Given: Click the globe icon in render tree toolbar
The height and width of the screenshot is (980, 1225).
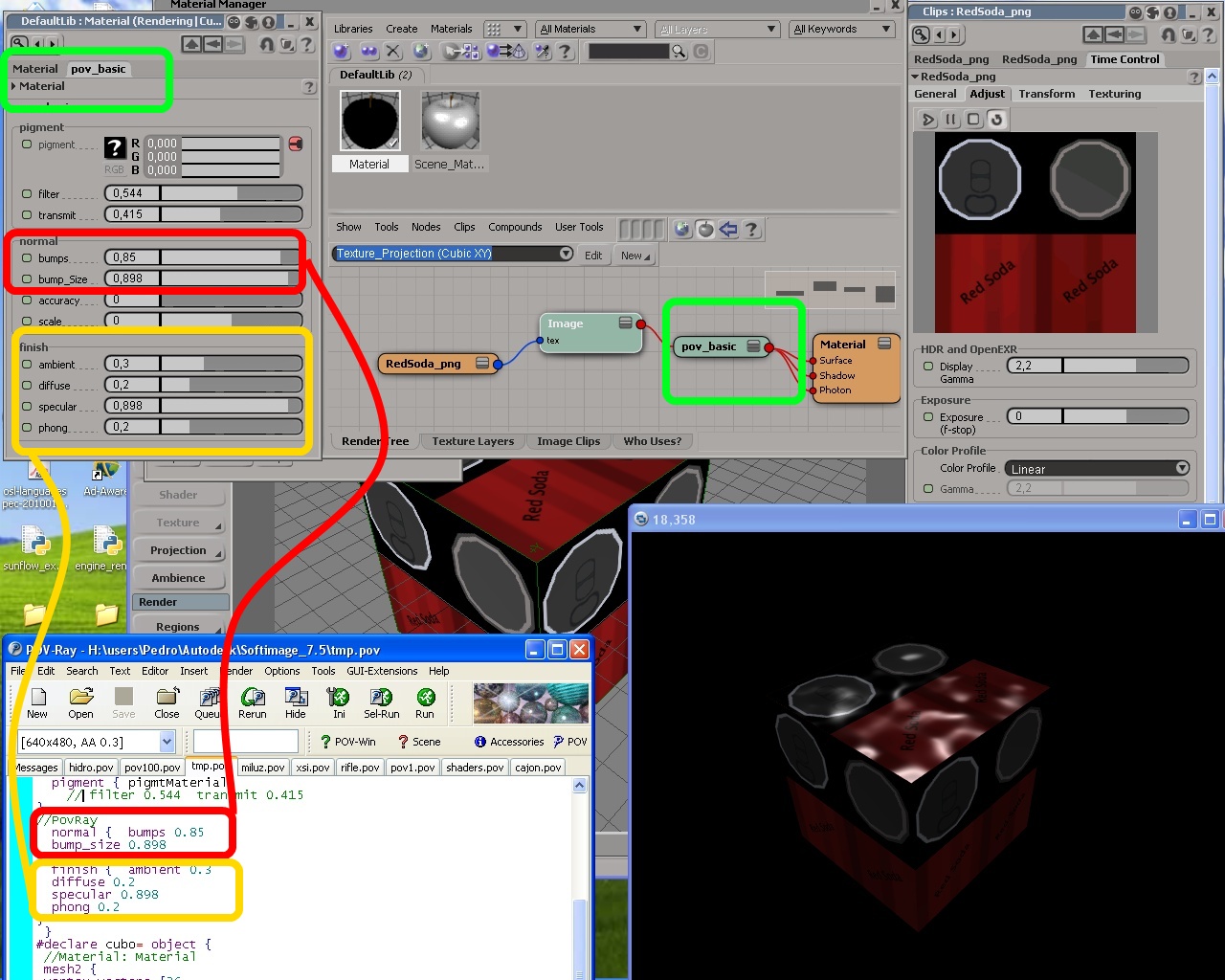Looking at the screenshot, I should click(682, 230).
